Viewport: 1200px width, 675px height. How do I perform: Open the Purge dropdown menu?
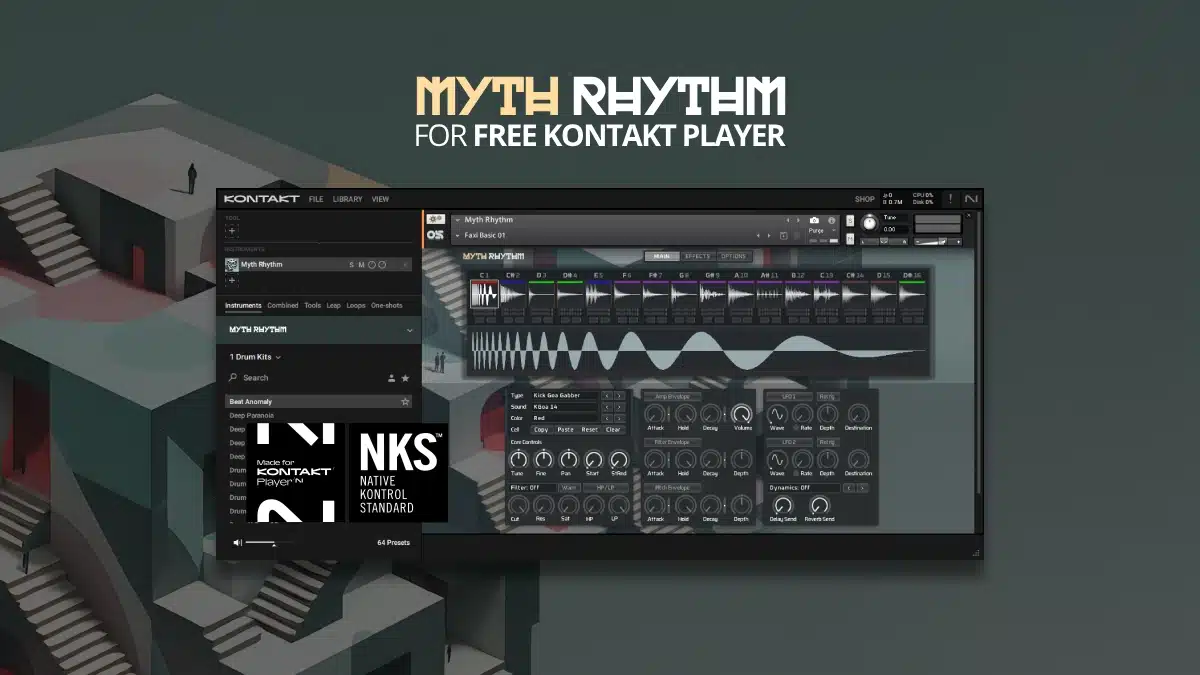click(x=821, y=232)
